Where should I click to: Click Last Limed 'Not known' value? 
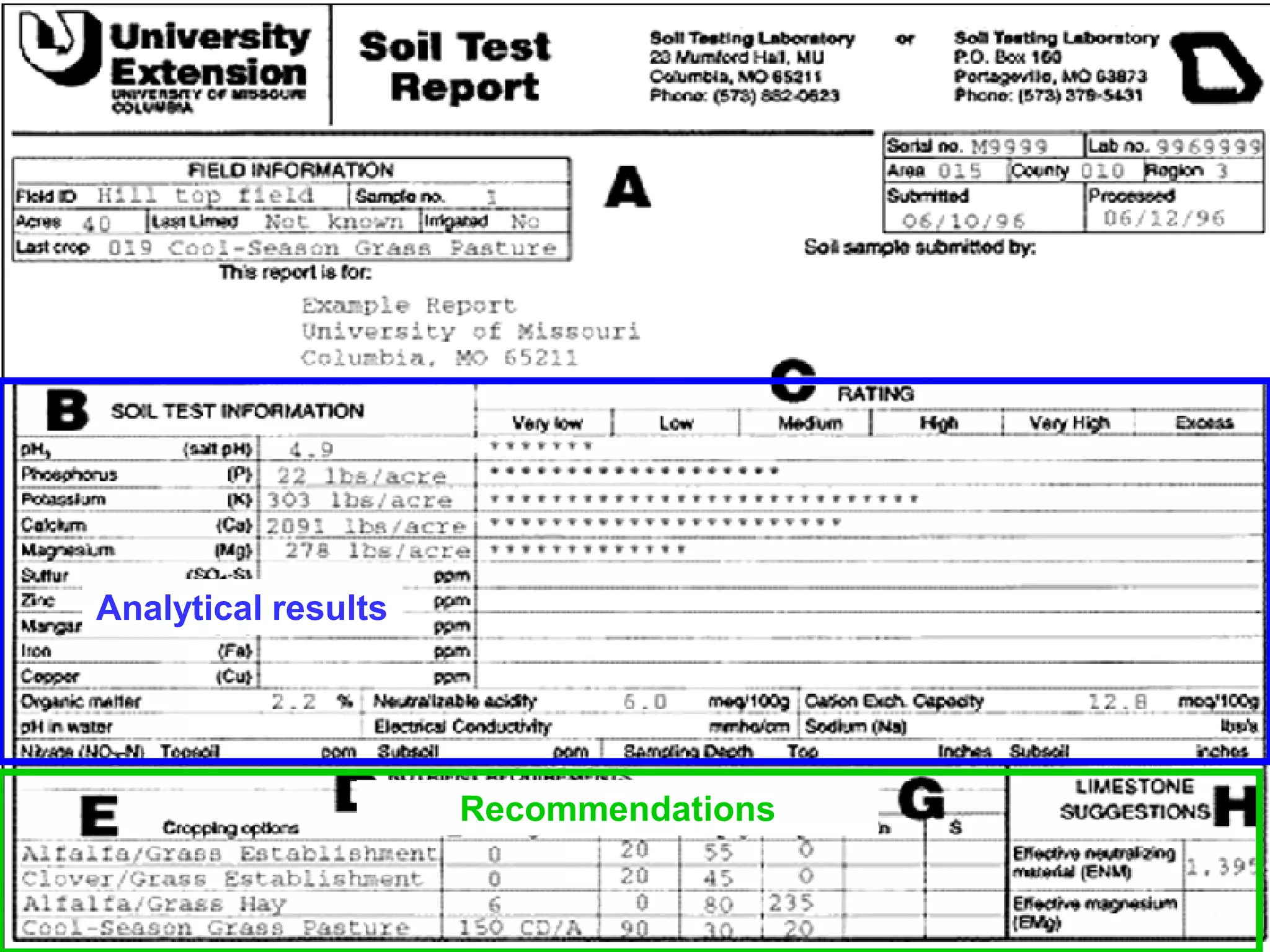coord(334,221)
